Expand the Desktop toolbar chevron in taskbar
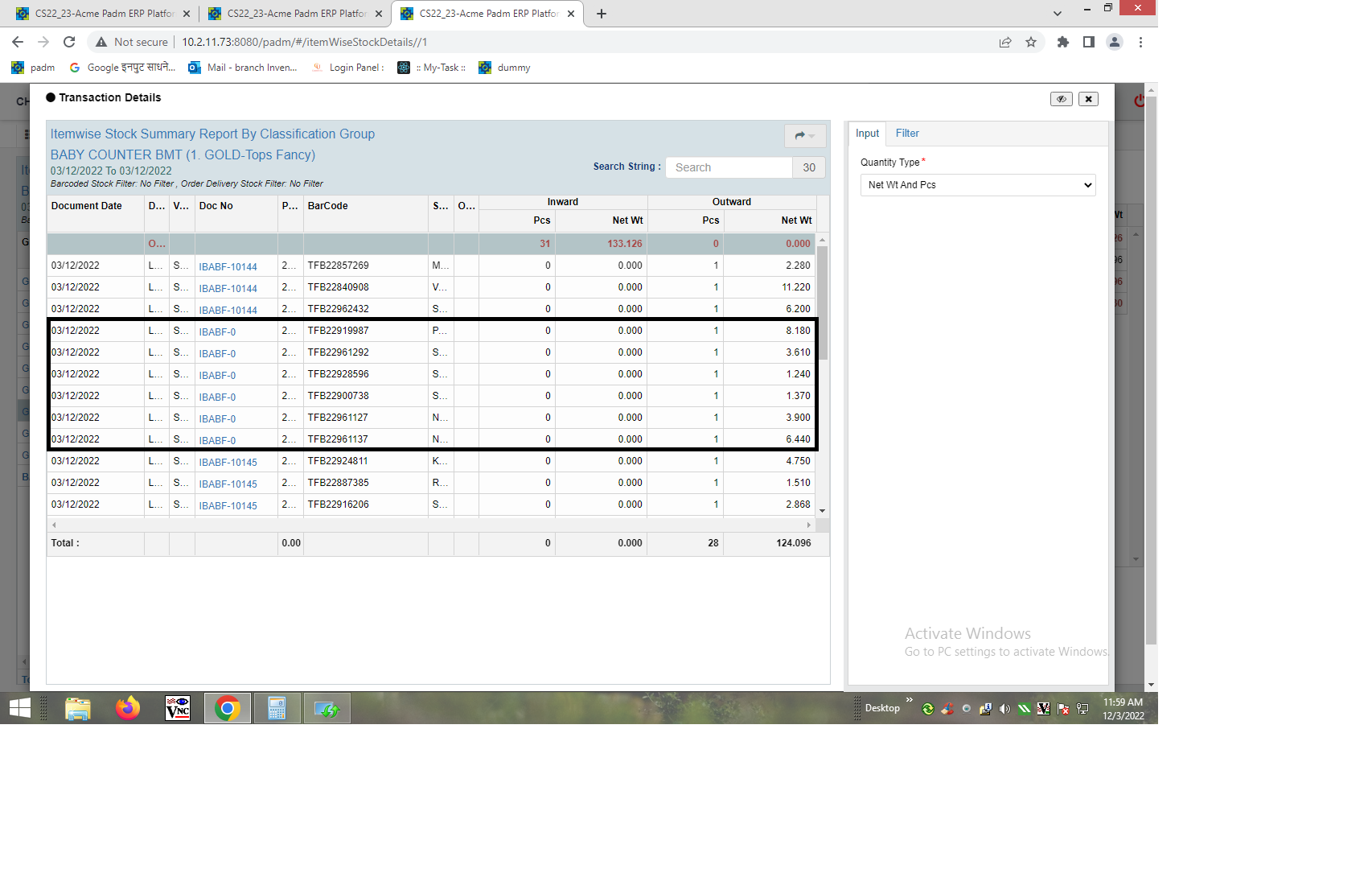This screenshot has width=1372, height=869. [910, 700]
